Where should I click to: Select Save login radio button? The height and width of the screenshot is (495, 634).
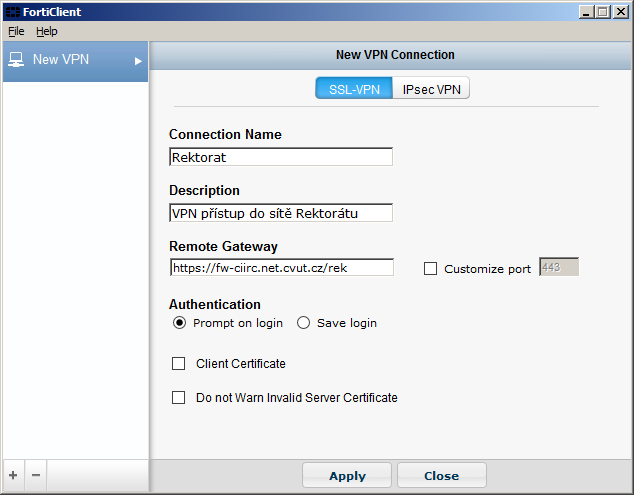[303, 323]
